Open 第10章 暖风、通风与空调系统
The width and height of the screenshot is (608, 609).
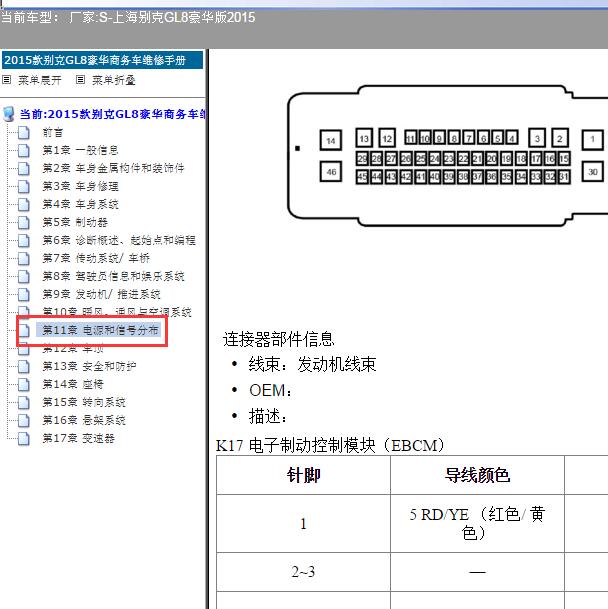pyautogui.click(x=117, y=312)
